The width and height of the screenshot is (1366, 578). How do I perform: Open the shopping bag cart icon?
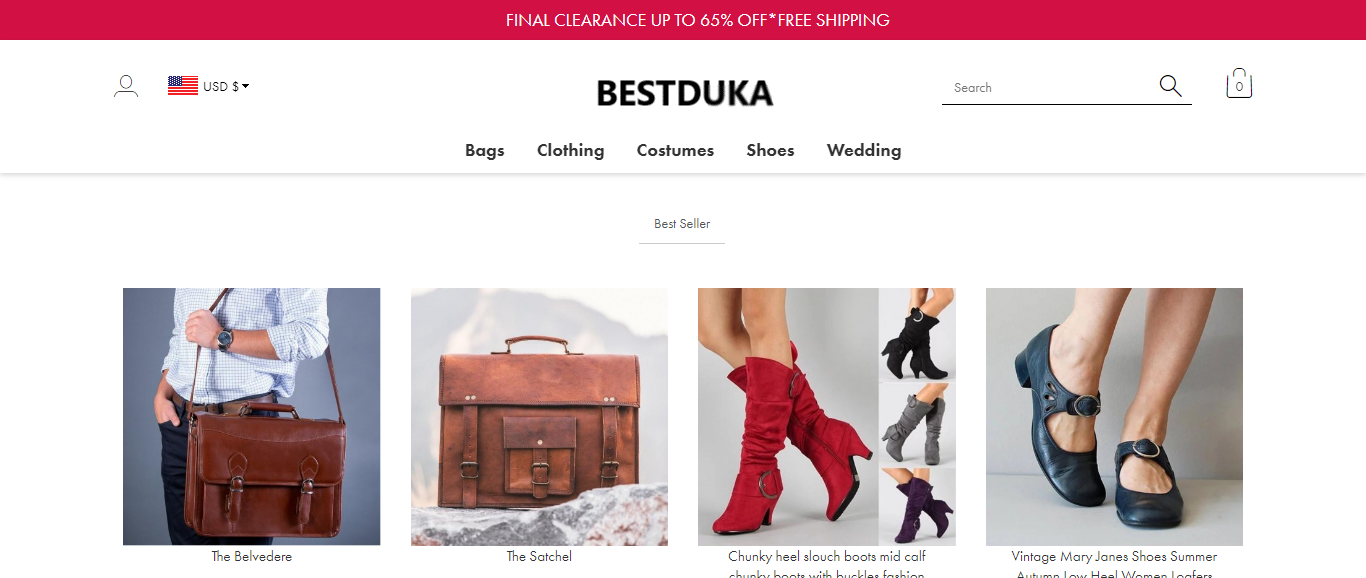[1239, 84]
